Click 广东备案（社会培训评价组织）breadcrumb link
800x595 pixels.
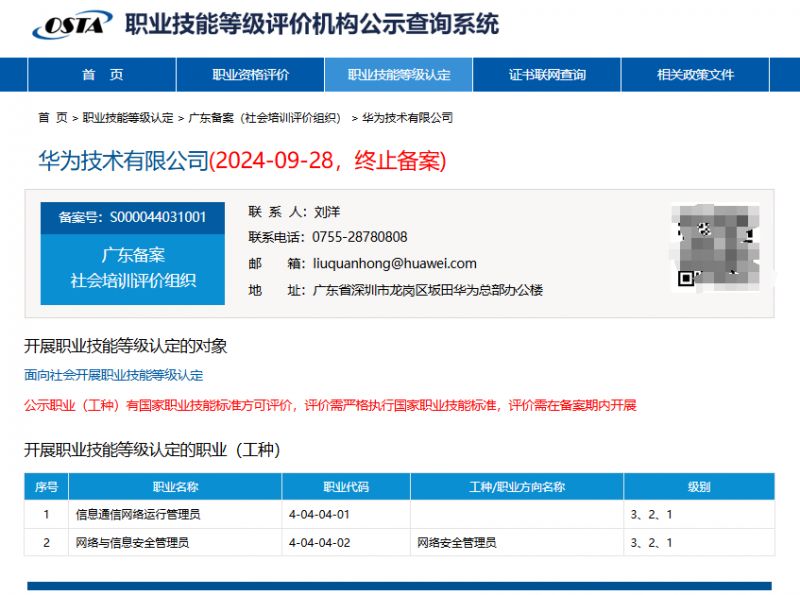pos(264,118)
